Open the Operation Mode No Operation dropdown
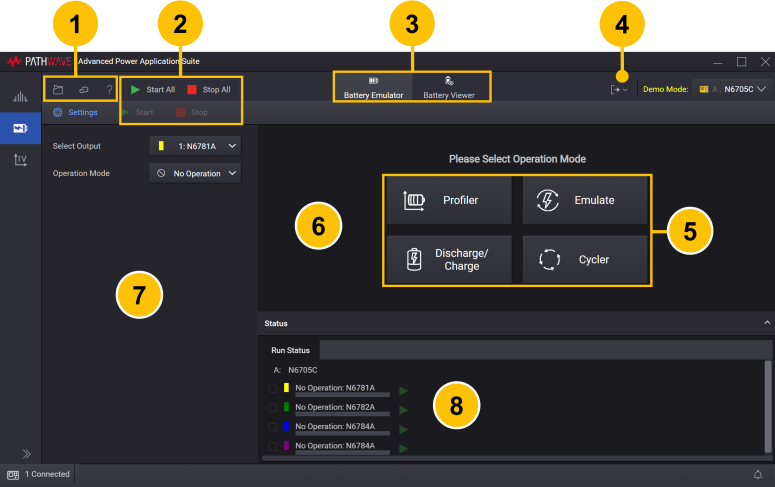This screenshot has height=487, width=775. [196, 174]
